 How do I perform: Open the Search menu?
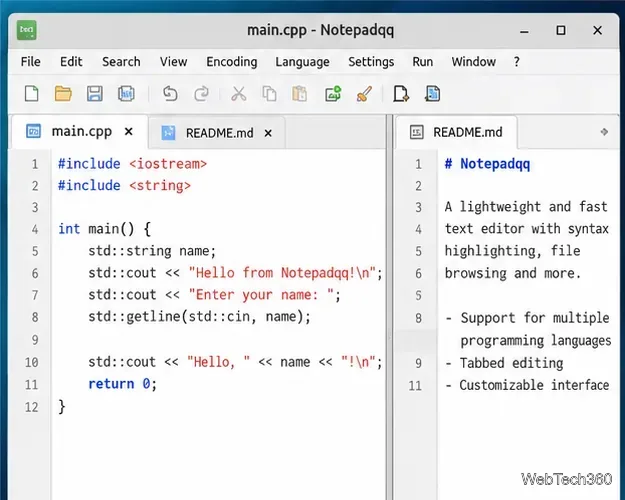coord(121,62)
